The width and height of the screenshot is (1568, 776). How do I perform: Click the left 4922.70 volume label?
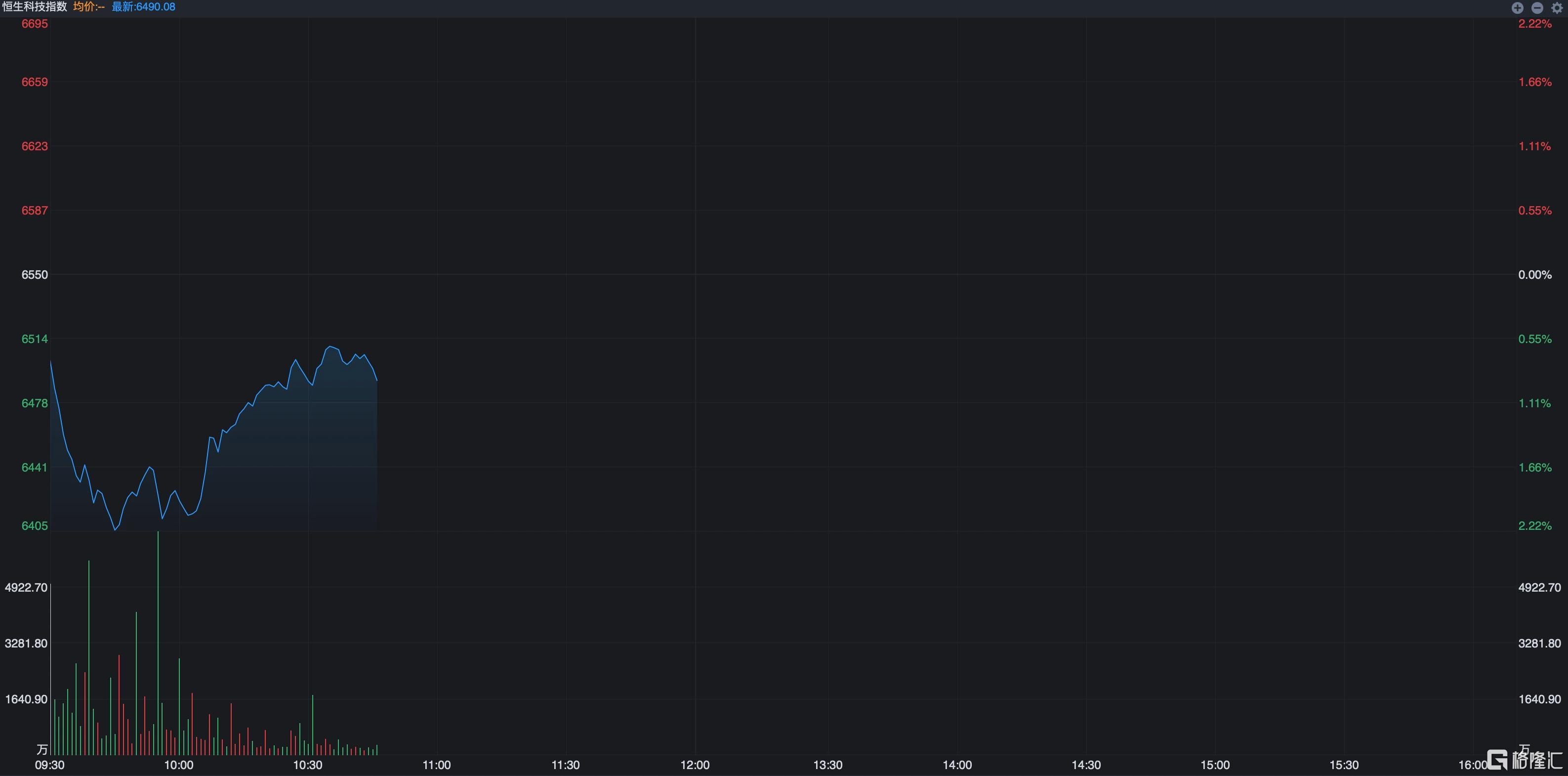pos(26,587)
